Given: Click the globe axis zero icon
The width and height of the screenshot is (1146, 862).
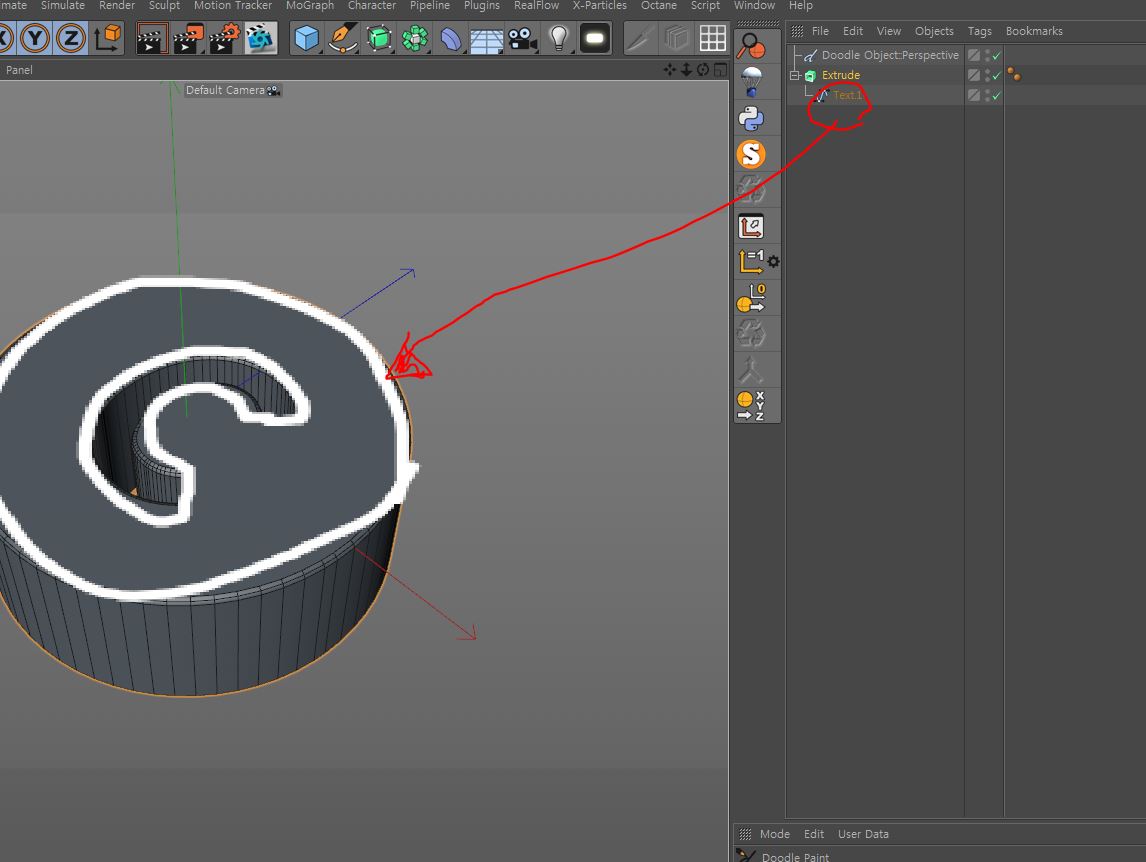Looking at the screenshot, I should point(751,298).
